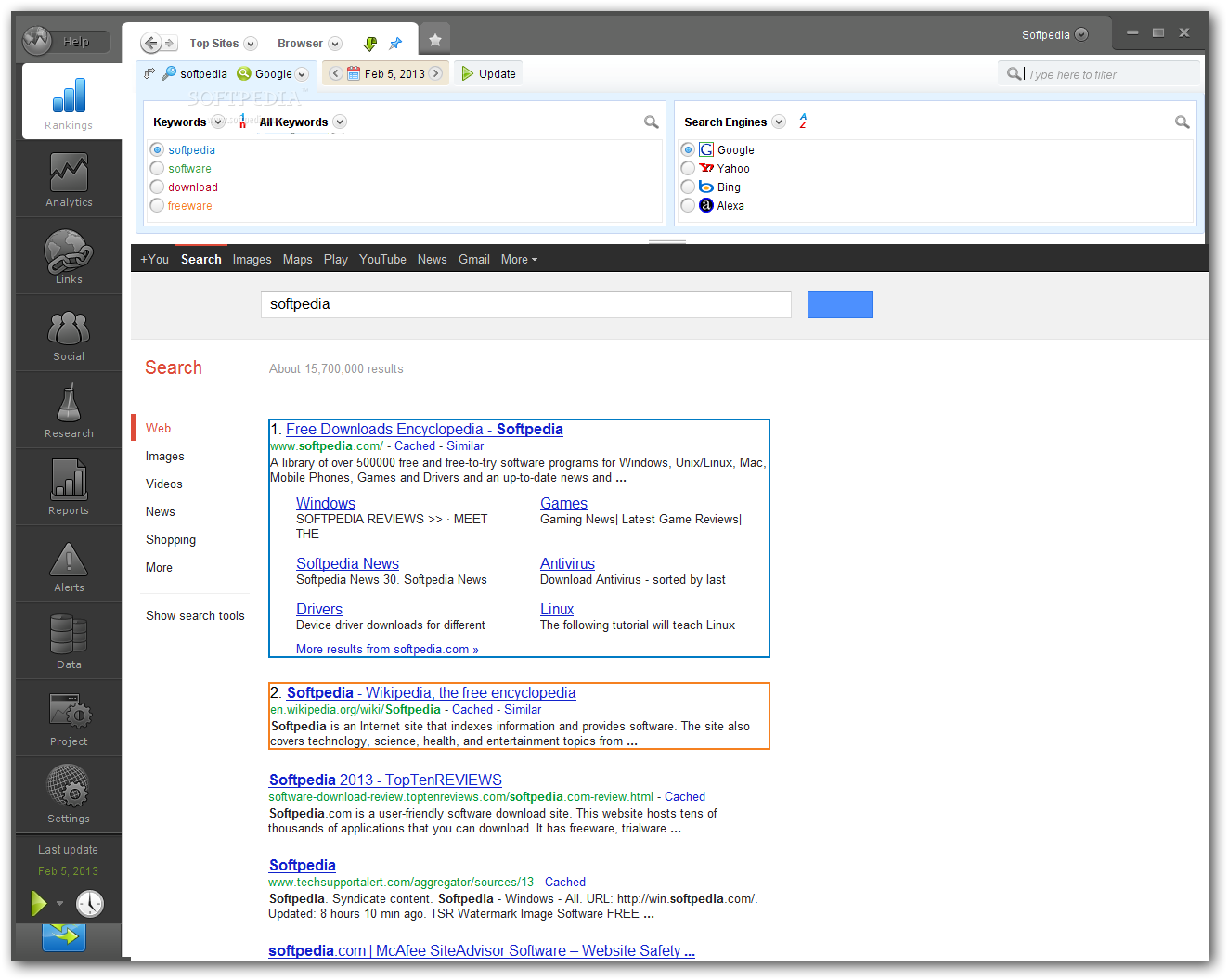Click the green play update icon in sidebar
Screen dimensions: 1228x980
(38, 903)
